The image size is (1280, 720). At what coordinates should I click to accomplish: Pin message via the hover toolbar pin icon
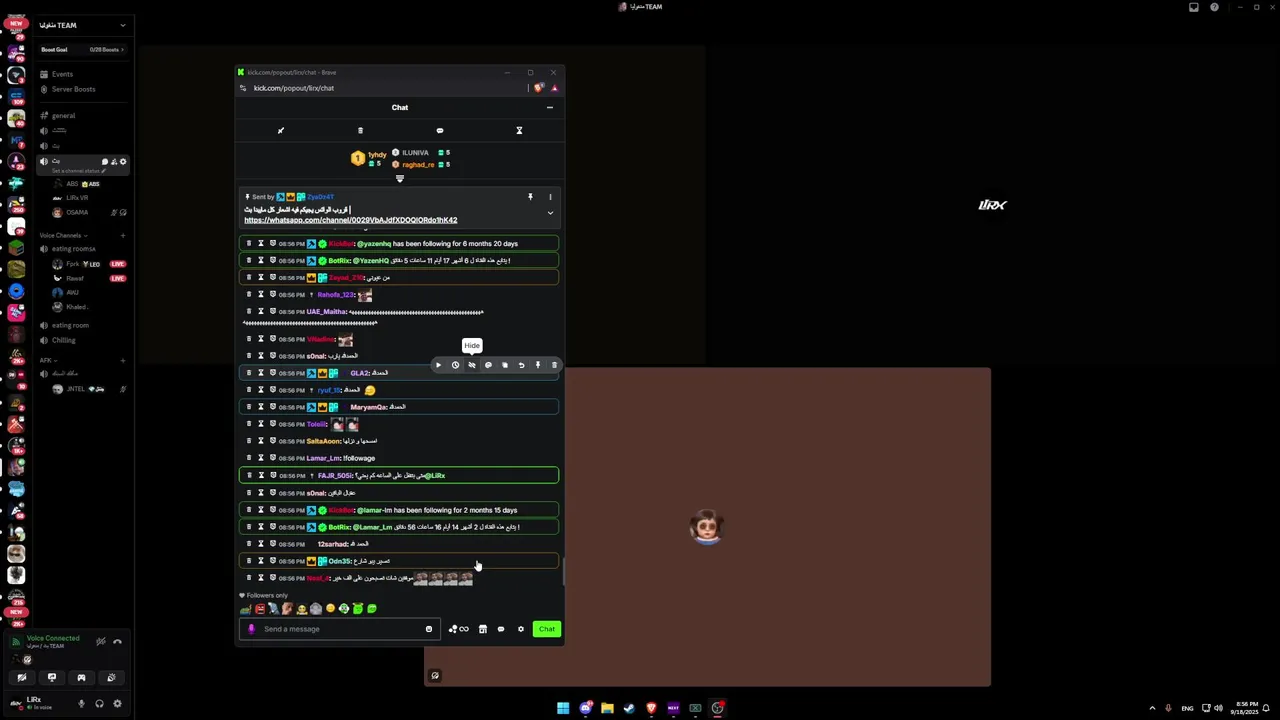[538, 365]
